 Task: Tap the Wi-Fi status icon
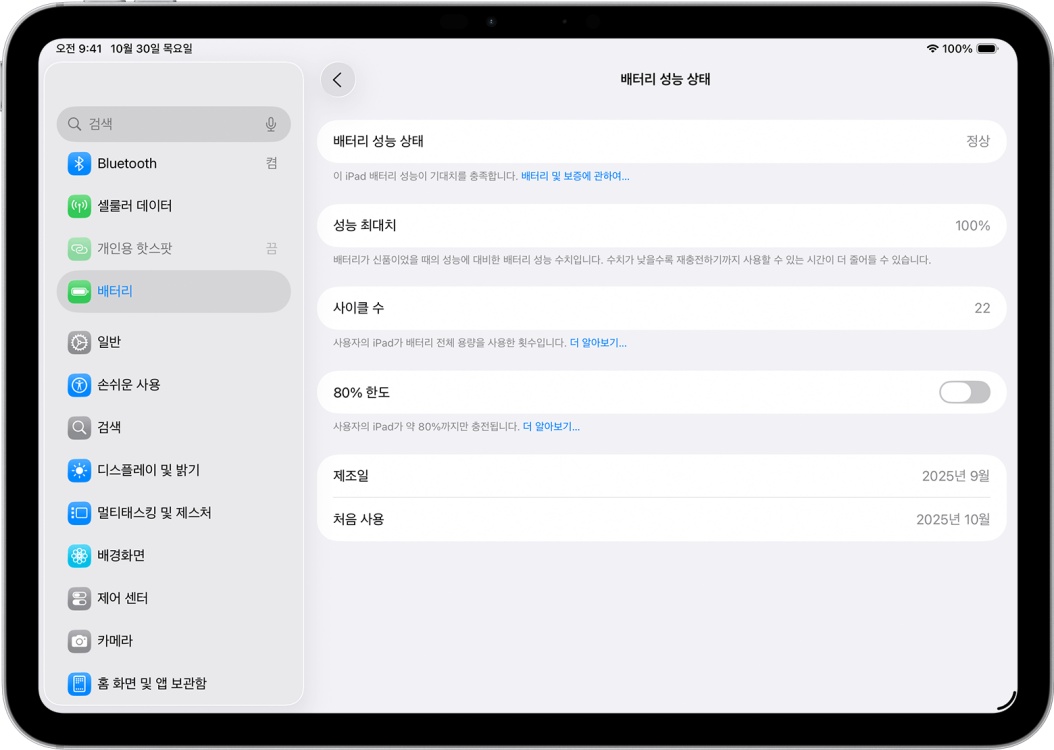[x=932, y=48]
